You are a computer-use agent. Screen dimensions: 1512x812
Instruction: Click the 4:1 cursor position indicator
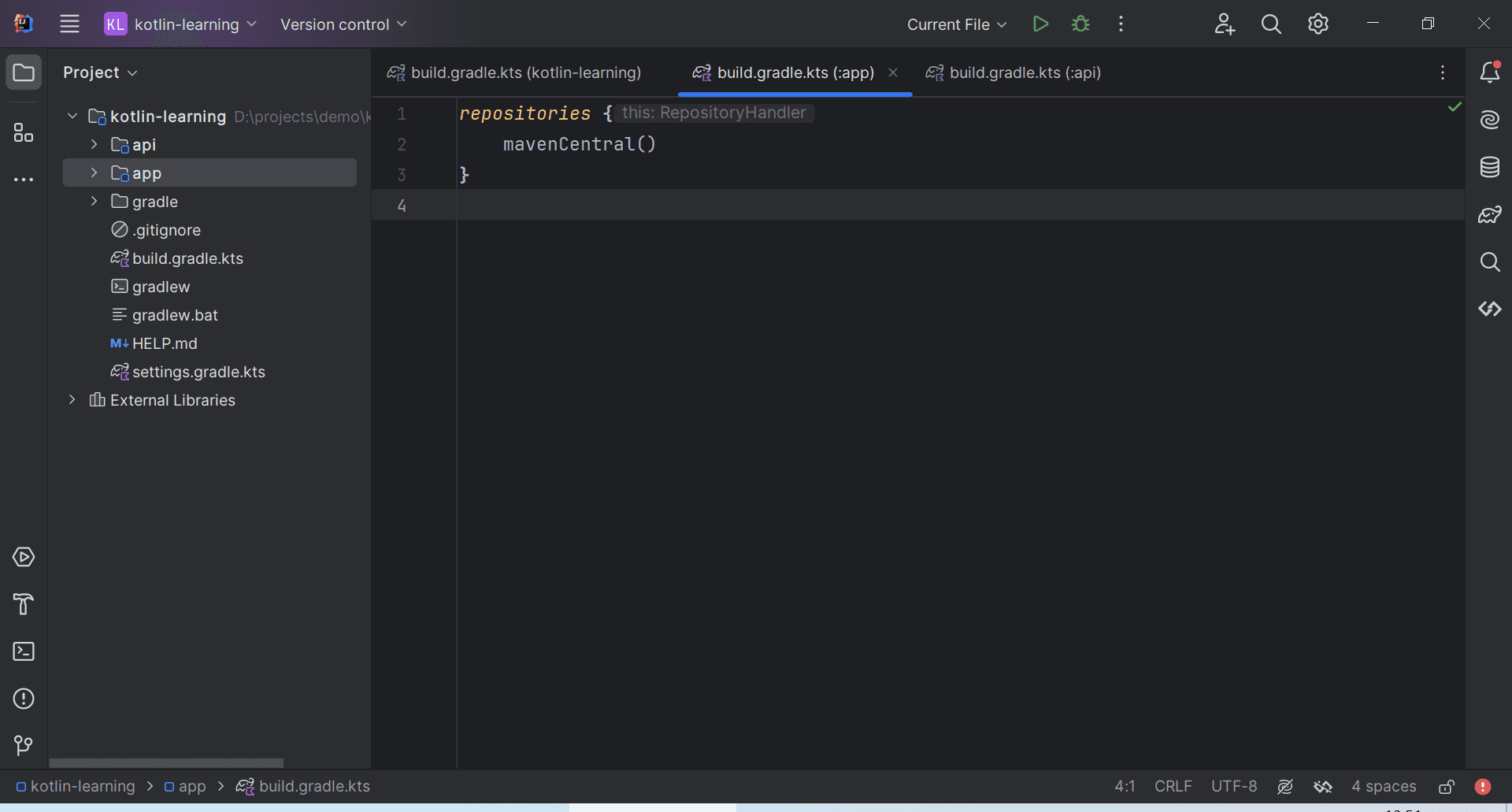[1125, 786]
